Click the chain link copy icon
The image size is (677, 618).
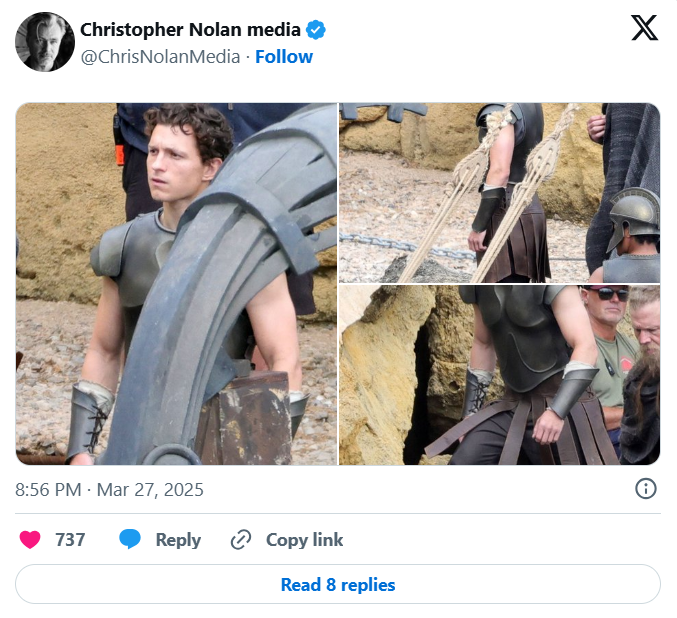[240, 540]
